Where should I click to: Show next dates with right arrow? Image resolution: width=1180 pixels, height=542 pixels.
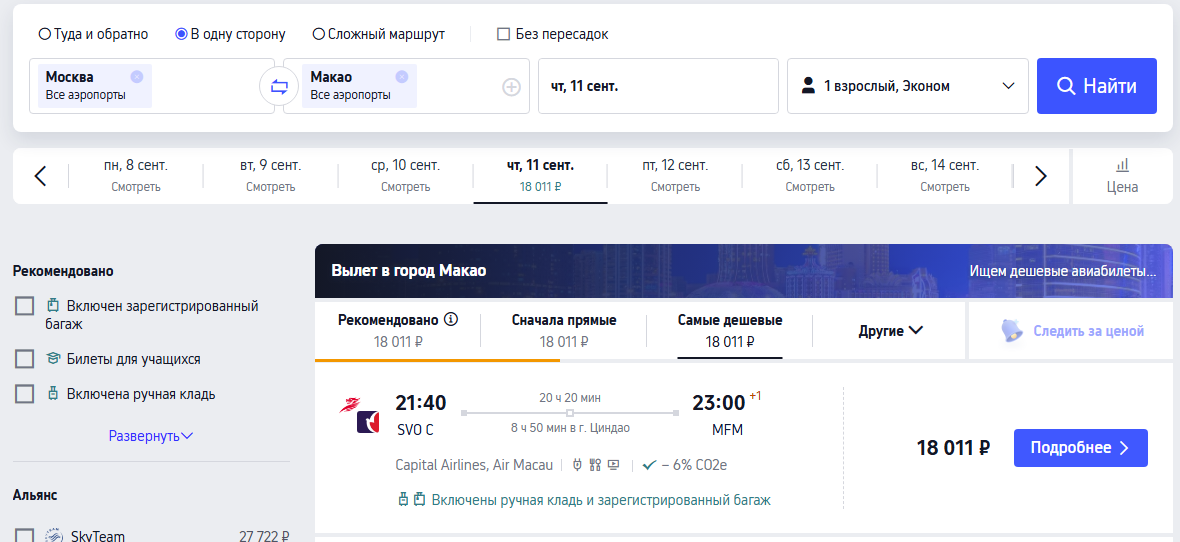(1041, 176)
